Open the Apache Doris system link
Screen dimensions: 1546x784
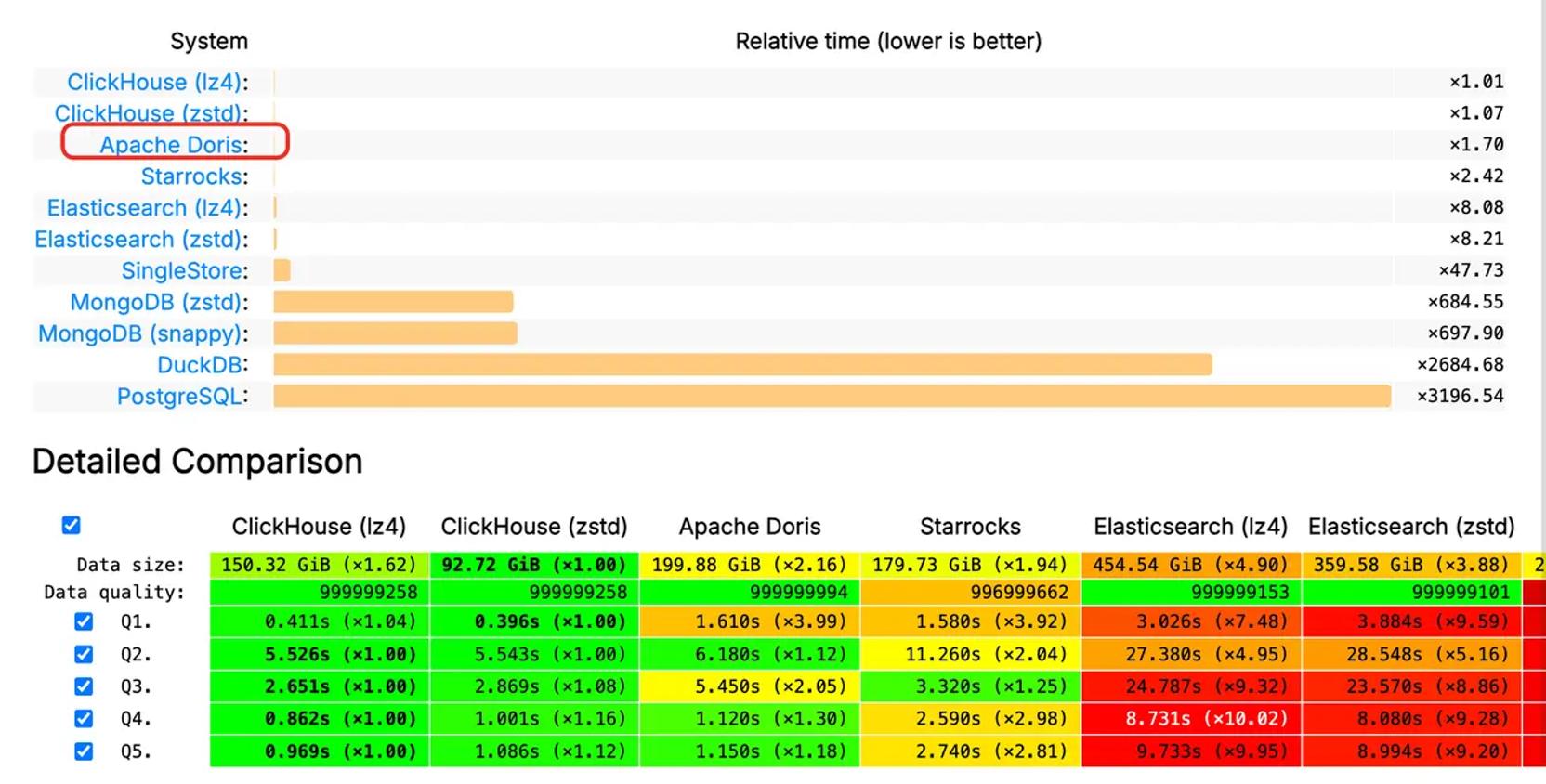pos(172,145)
